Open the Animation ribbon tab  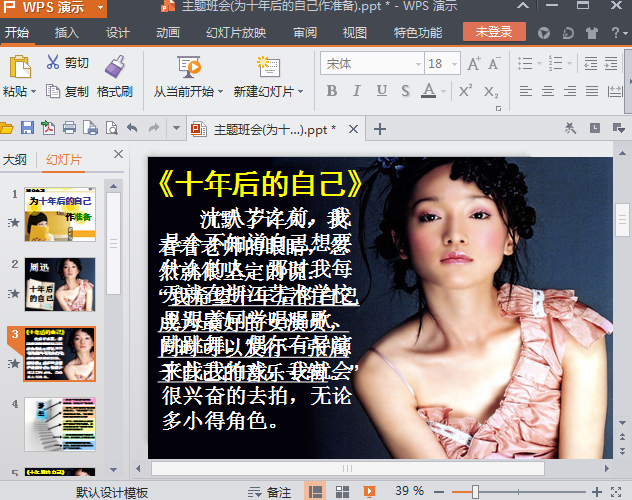(x=168, y=33)
